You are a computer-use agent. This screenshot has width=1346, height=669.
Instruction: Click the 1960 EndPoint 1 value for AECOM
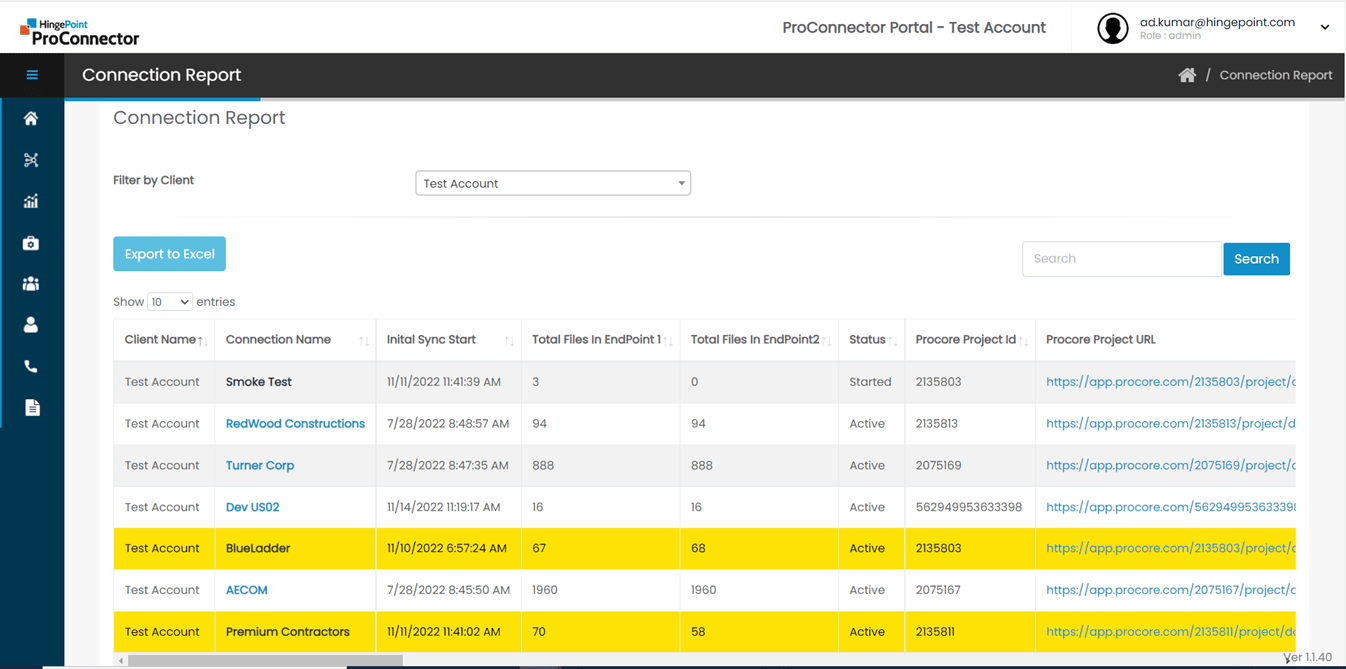[x=545, y=590]
